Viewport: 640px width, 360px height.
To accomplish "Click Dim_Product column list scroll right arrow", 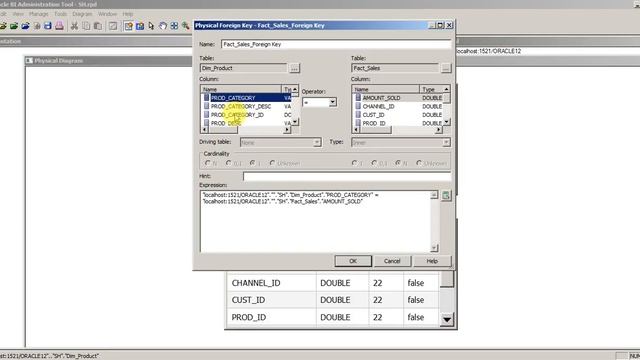I will click(287, 130).
